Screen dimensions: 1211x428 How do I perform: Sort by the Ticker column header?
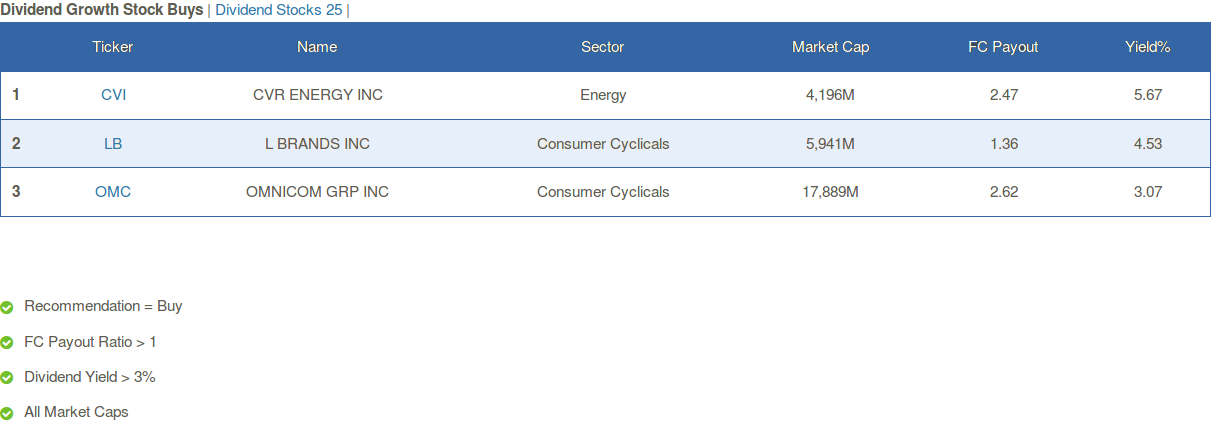(113, 47)
